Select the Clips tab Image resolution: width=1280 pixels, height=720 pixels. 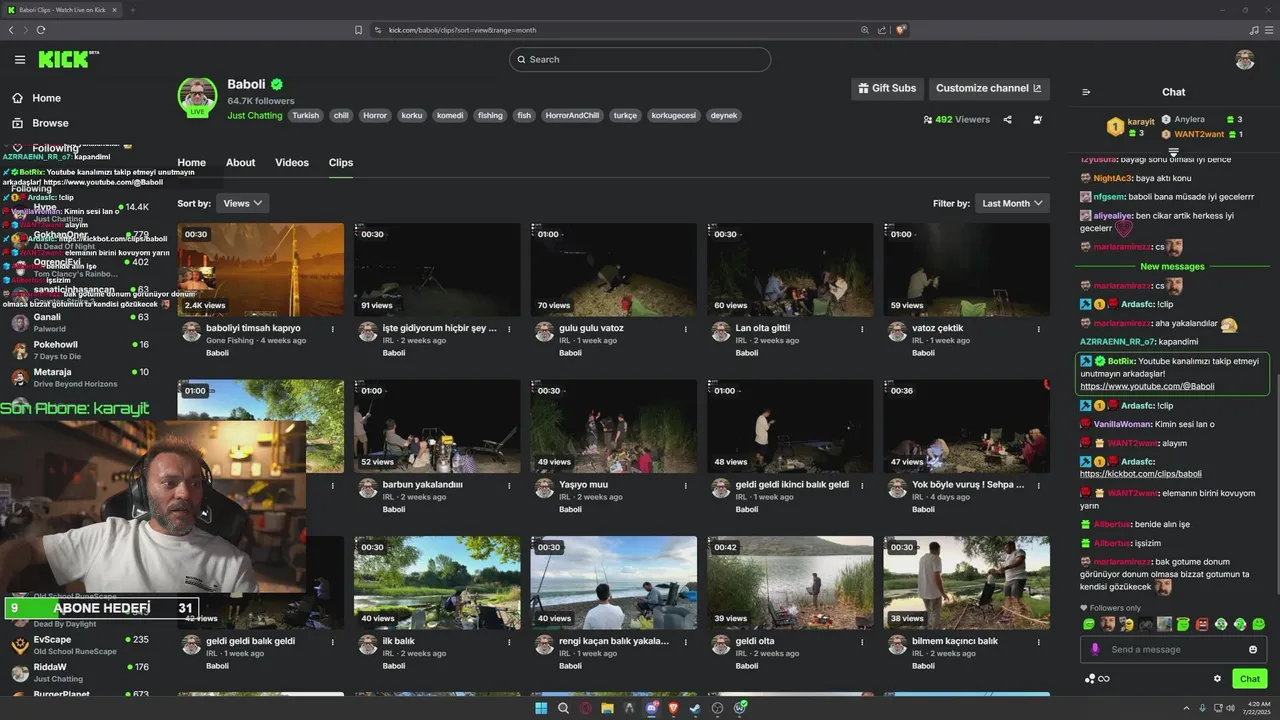(x=341, y=163)
